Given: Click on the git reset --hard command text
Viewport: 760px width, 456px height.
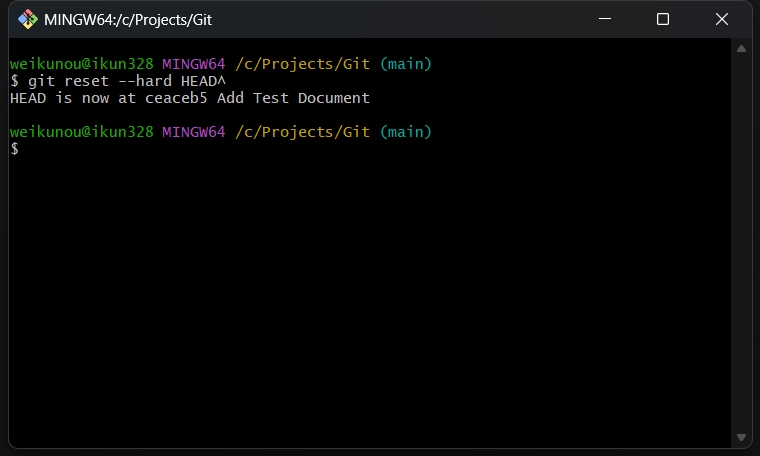Looking at the screenshot, I should click(100, 81).
